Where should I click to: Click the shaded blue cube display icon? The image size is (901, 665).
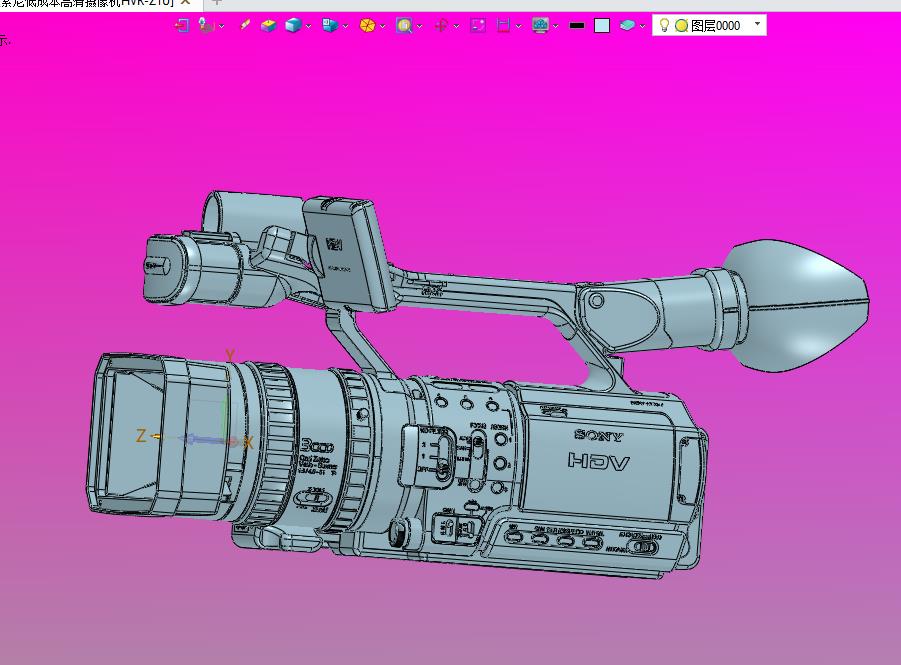point(293,25)
